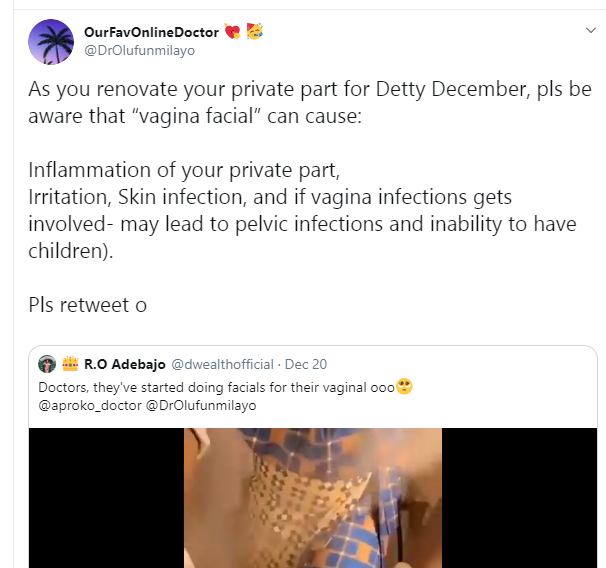Image resolution: width=606 pixels, height=568 pixels.
Task: Click the party face emoji beside the name
Action: [254, 31]
